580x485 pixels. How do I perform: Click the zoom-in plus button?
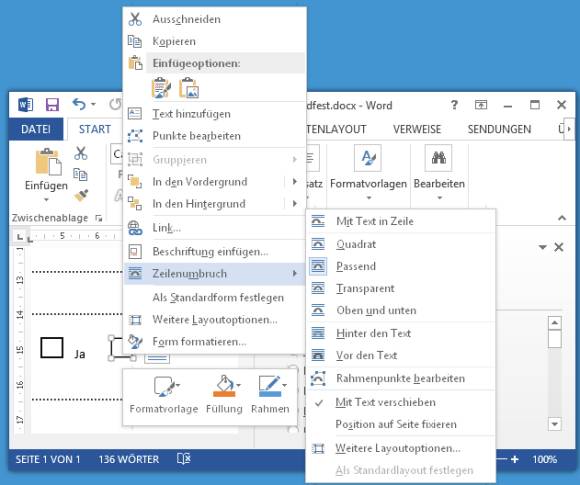(x=515, y=459)
